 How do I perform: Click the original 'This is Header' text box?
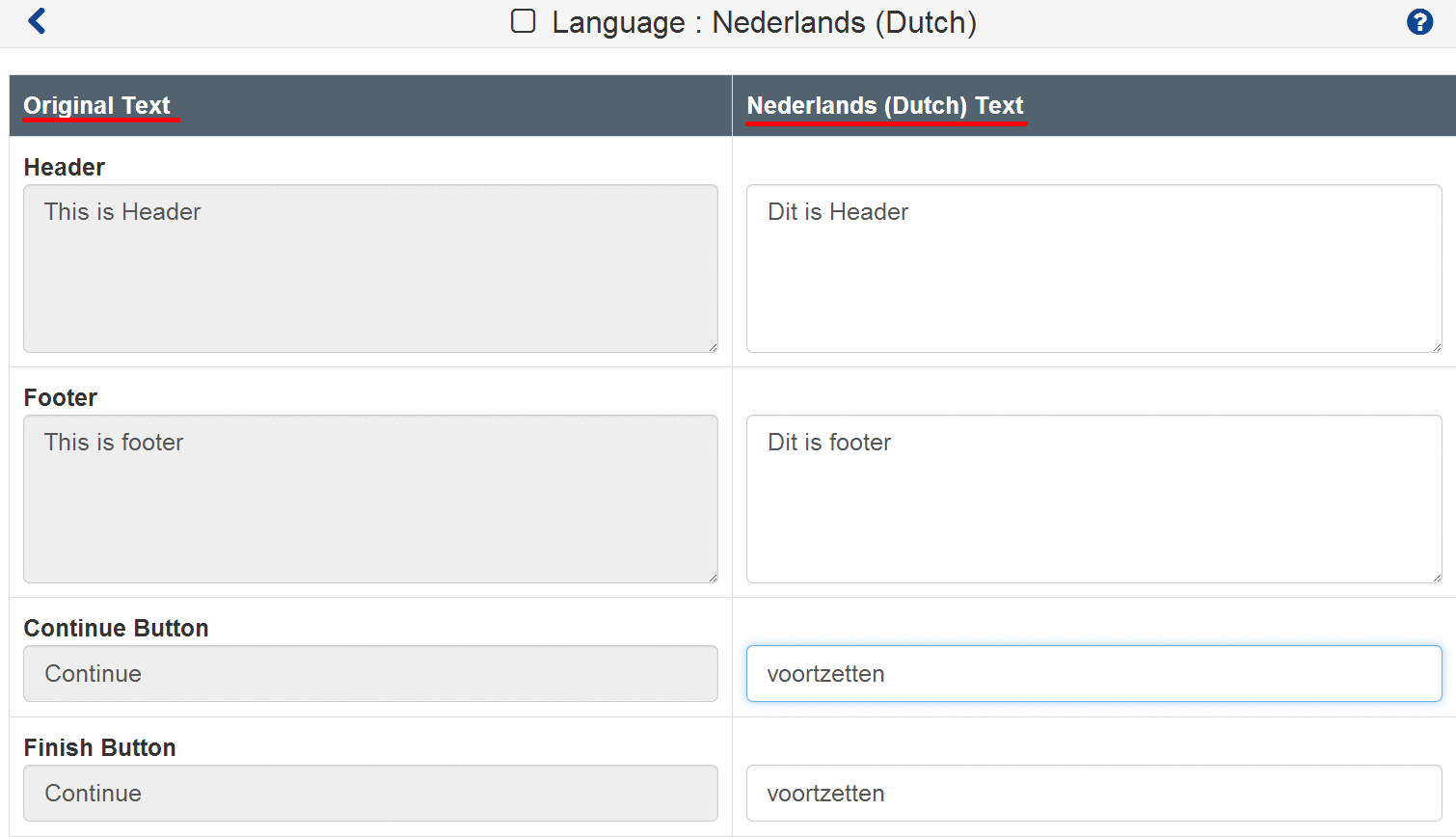pyautogui.click(x=370, y=268)
